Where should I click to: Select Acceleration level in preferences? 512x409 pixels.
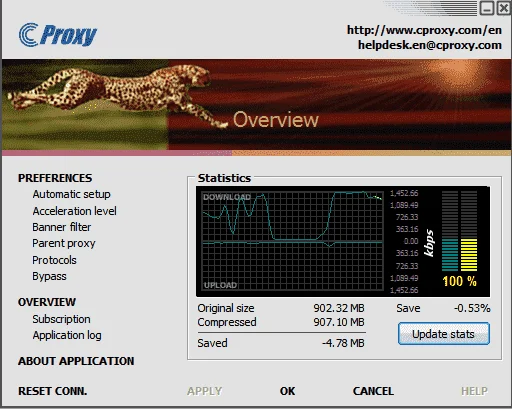[74, 211]
